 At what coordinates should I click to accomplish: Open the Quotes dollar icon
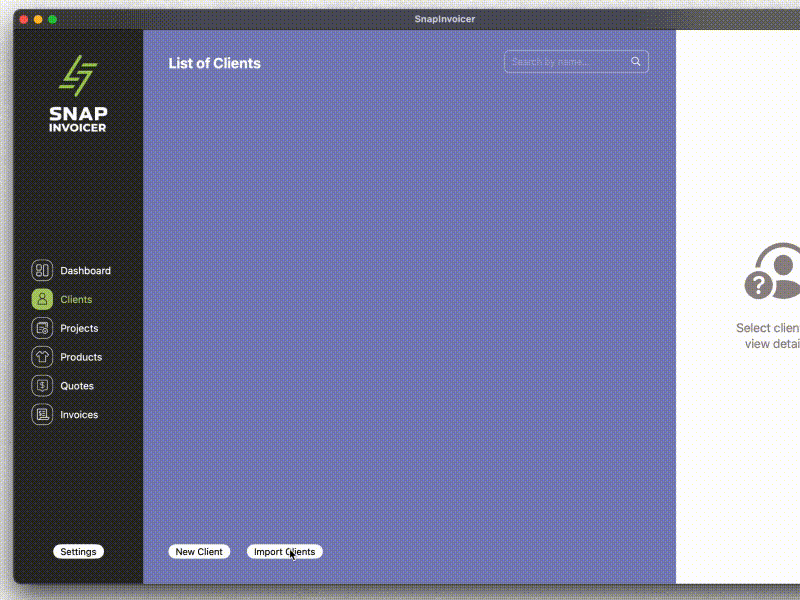pyautogui.click(x=42, y=386)
